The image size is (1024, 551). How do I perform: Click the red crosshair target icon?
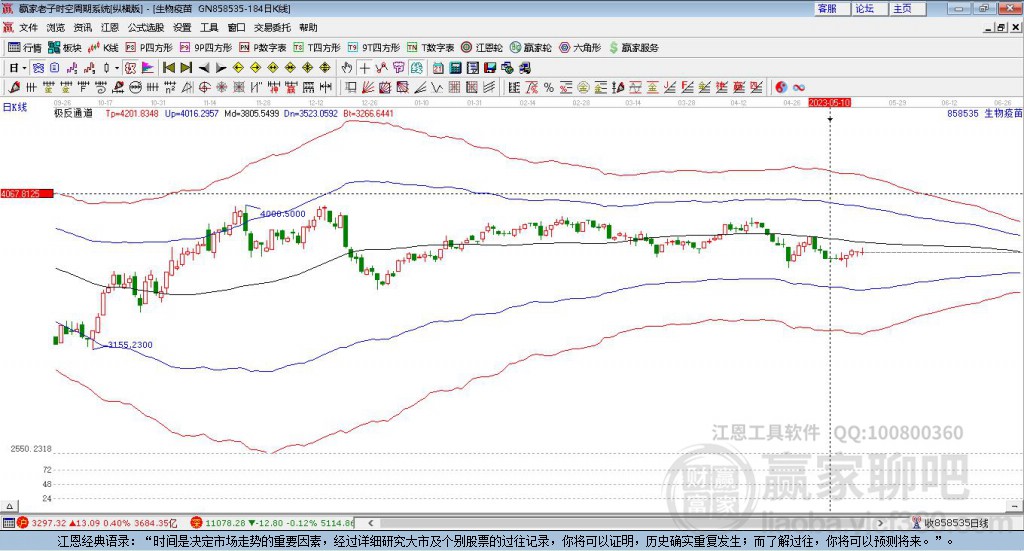pos(204,87)
